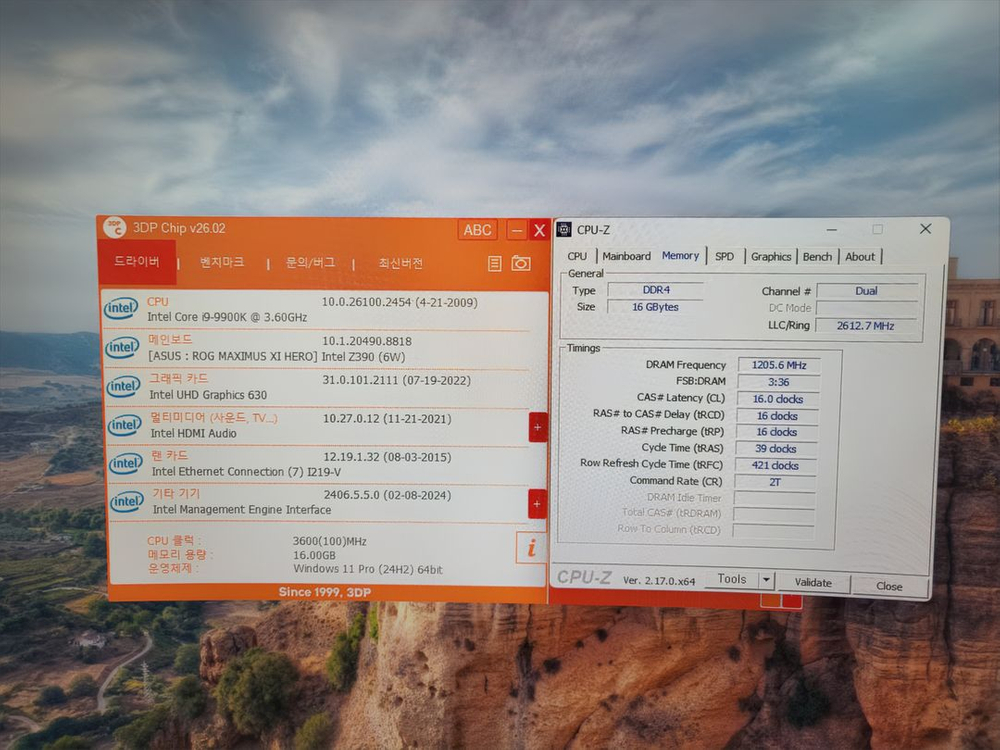Click 'Intel Core i9-9900K @ 3.60GHz' text
1000x750 pixels.
[x=227, y=317]
